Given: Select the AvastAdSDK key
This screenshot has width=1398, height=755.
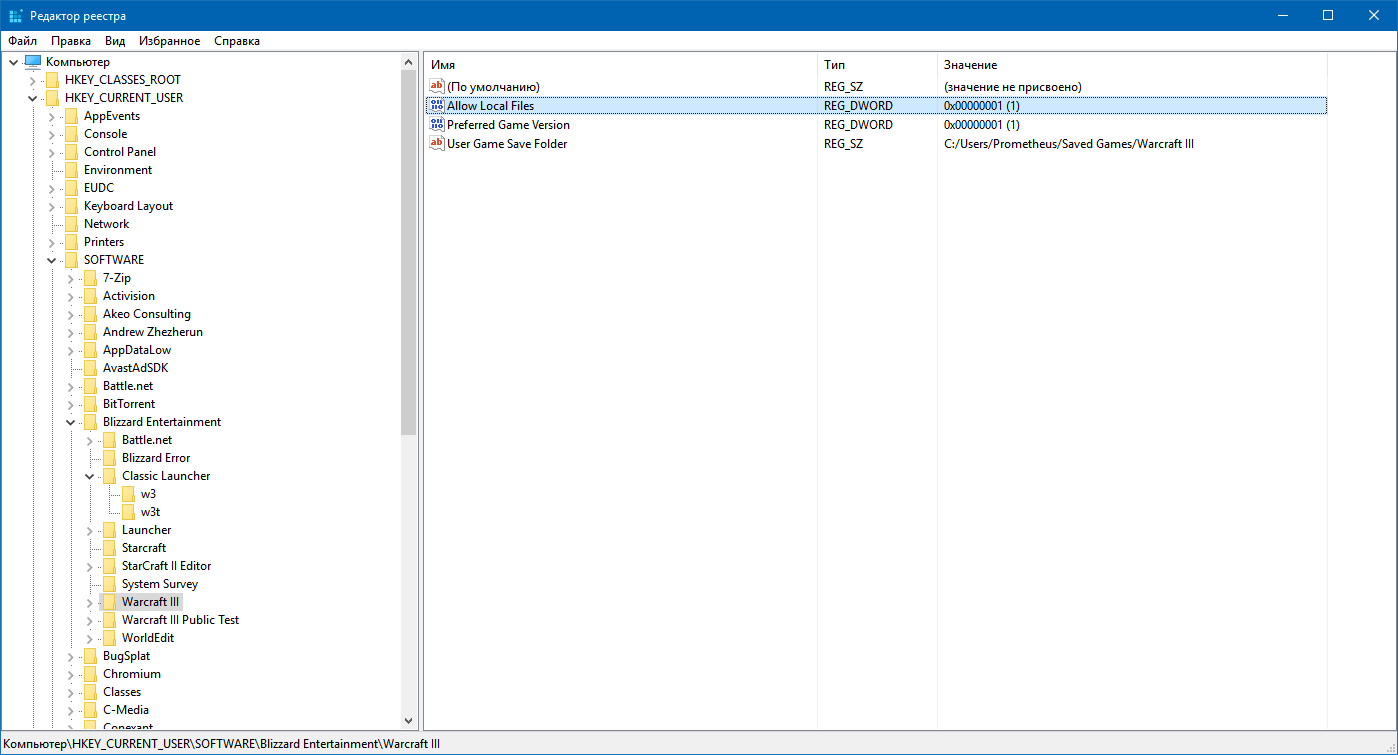Looking at the screenshot, I should pyautogui.click(x=136, y=368).
